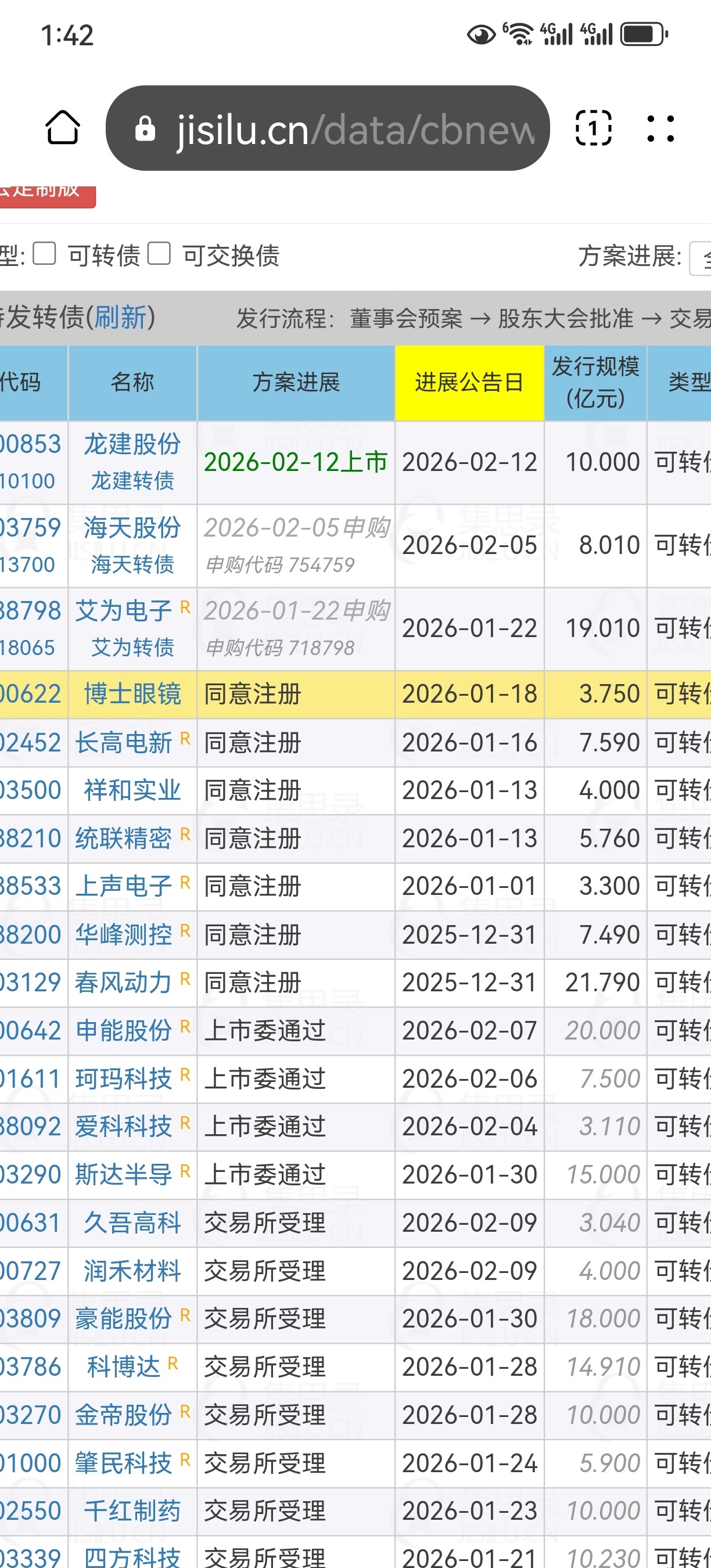
Task: Click the 刷新 refresh link
Action: pyautogui.click(x=120, y=317)
